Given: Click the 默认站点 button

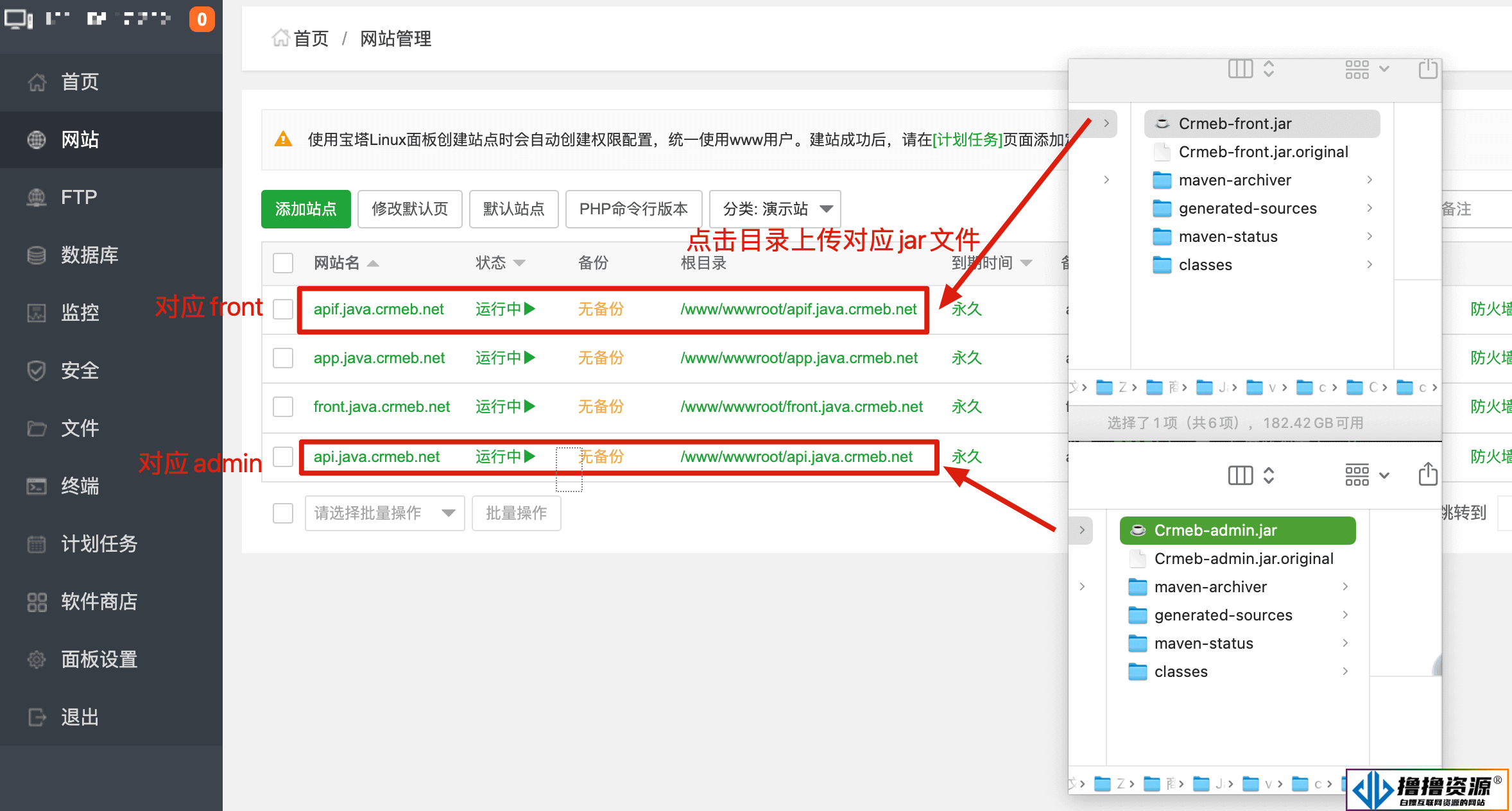Looking at the screenshot, I should (514, 209).
